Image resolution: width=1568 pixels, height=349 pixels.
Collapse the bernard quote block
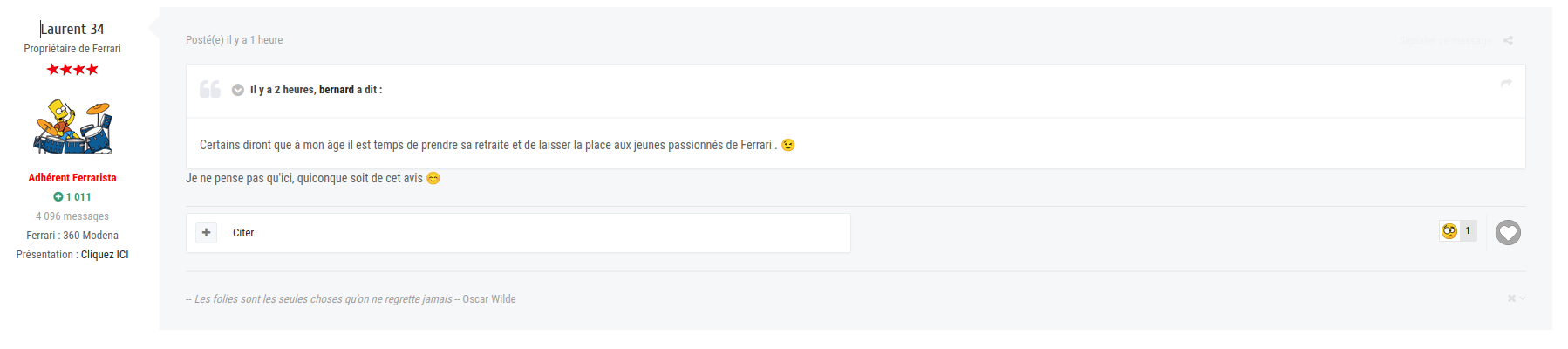pos(237,90)
